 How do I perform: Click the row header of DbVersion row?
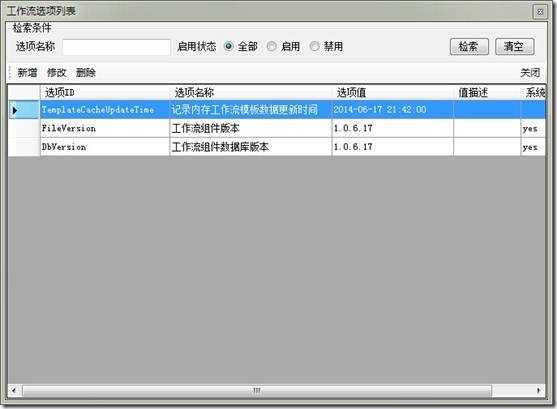coord(24,147)
